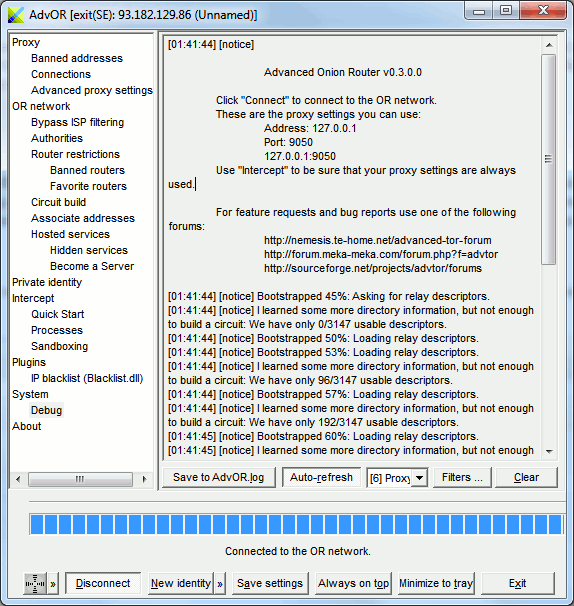Image resolution: width=574 pixels, height=606 pixels.
Task: Clear the debug log
Action: point(526,477)
